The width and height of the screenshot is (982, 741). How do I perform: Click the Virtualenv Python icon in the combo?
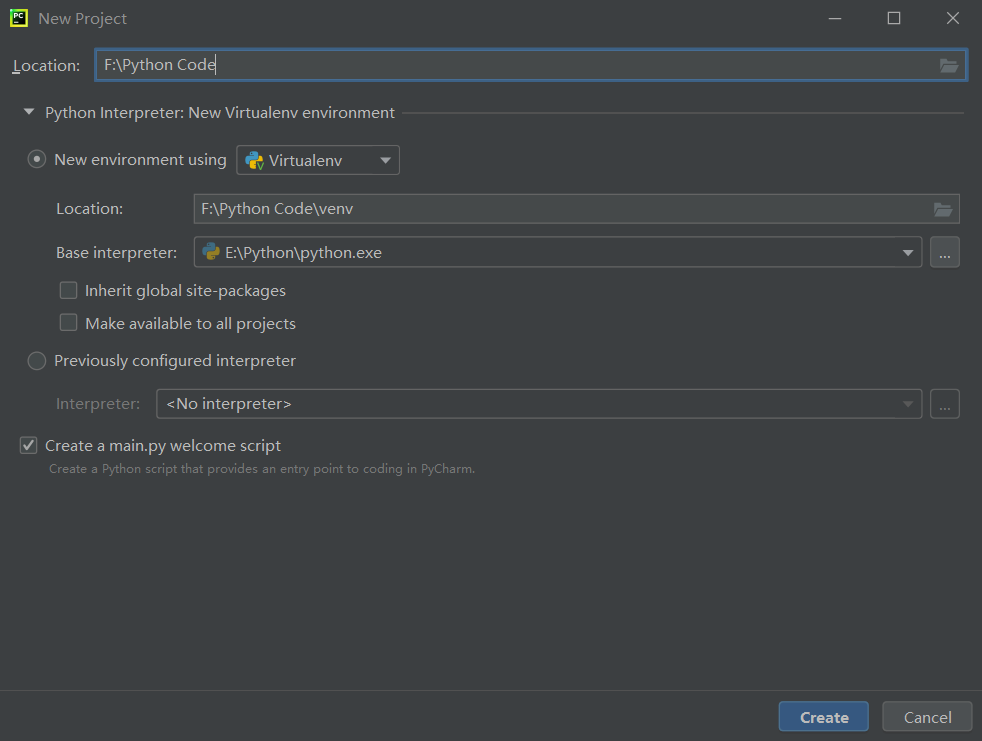click(254, 160)
